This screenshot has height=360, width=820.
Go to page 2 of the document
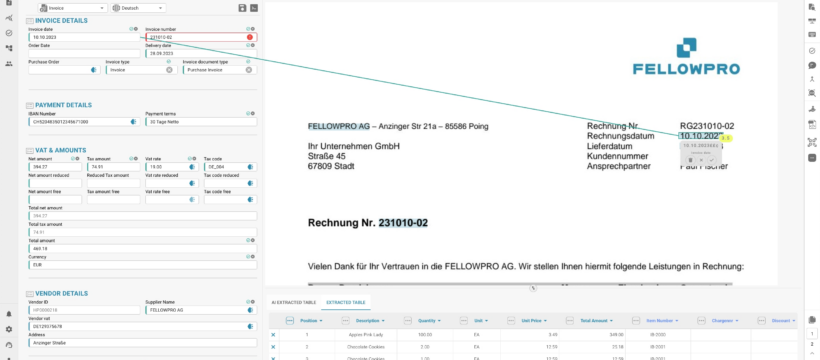pos(812,344)
